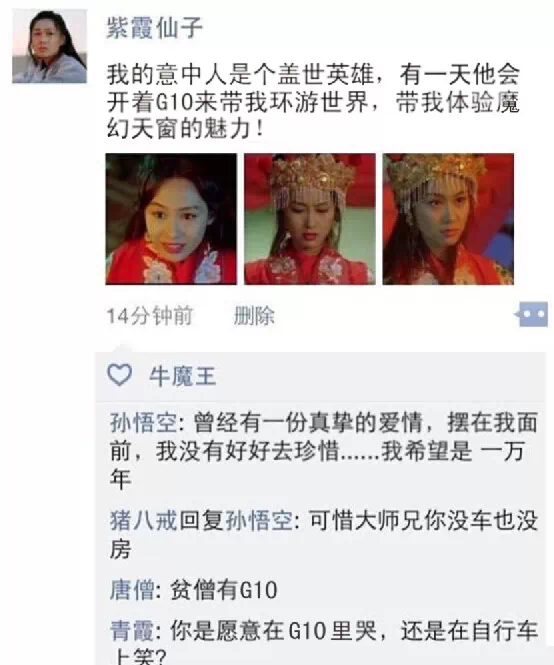Open 紫霞仙子's profile avatar
Viewport: 554px width, 665px height.
[x=50, y=45]
